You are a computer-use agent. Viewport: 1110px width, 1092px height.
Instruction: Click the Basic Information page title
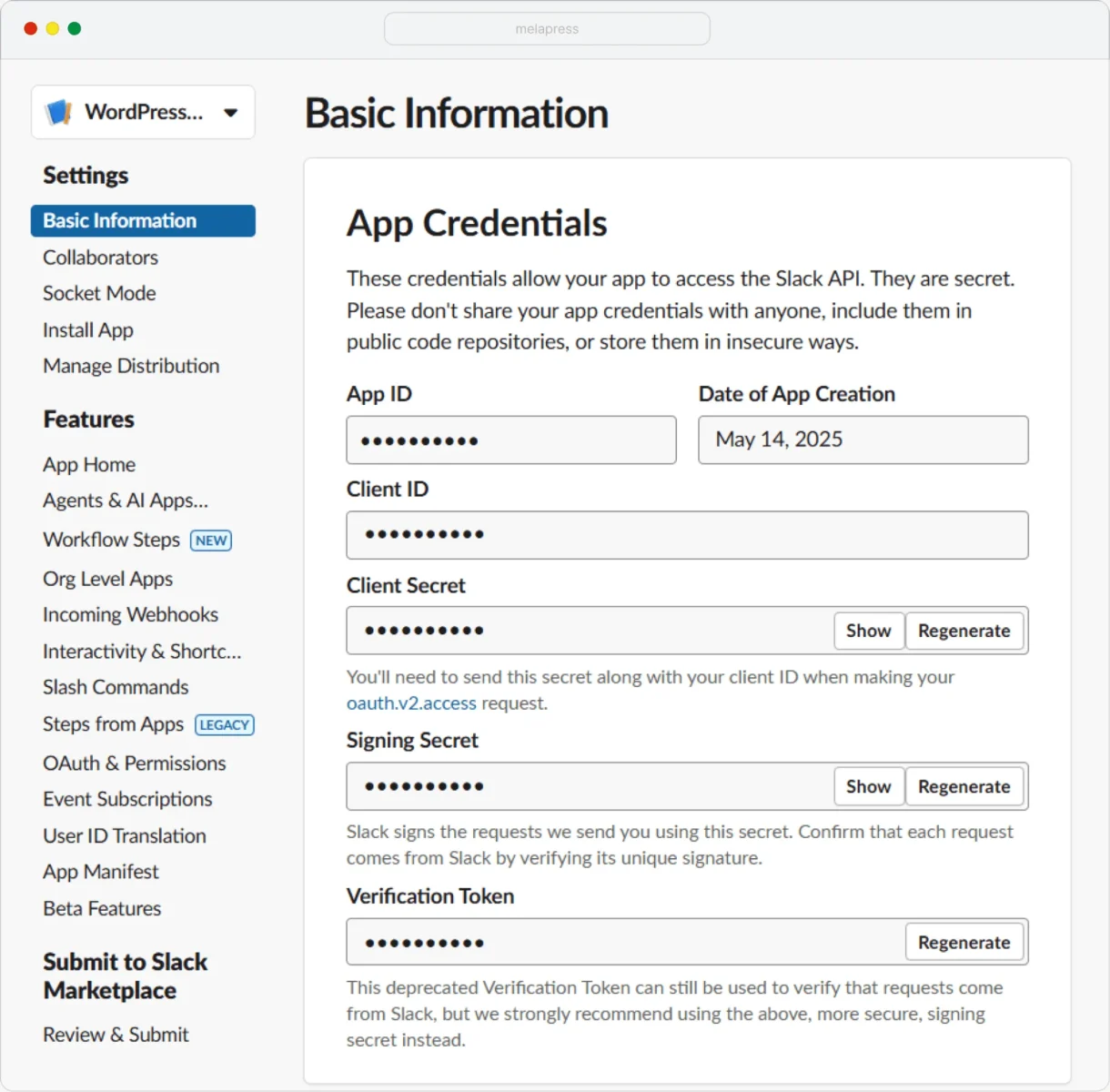[x=457, y=114]
